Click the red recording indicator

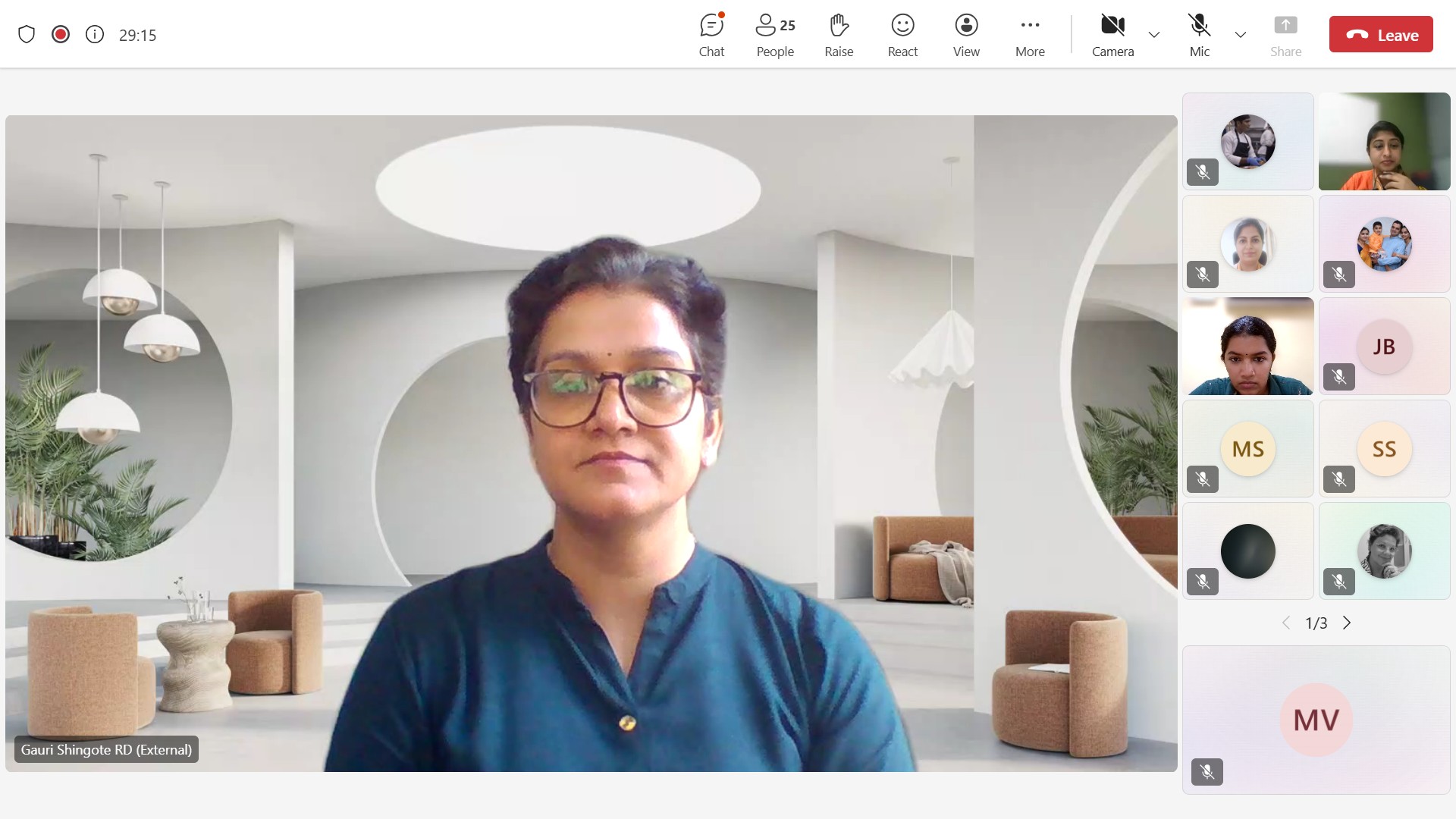tap(61, 35)
